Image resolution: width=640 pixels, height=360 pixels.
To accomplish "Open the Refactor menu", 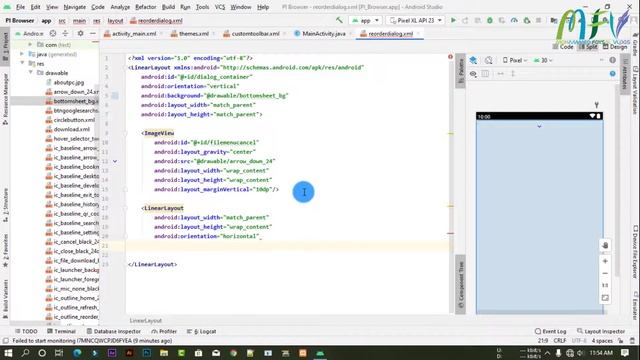I will (146, 7).
